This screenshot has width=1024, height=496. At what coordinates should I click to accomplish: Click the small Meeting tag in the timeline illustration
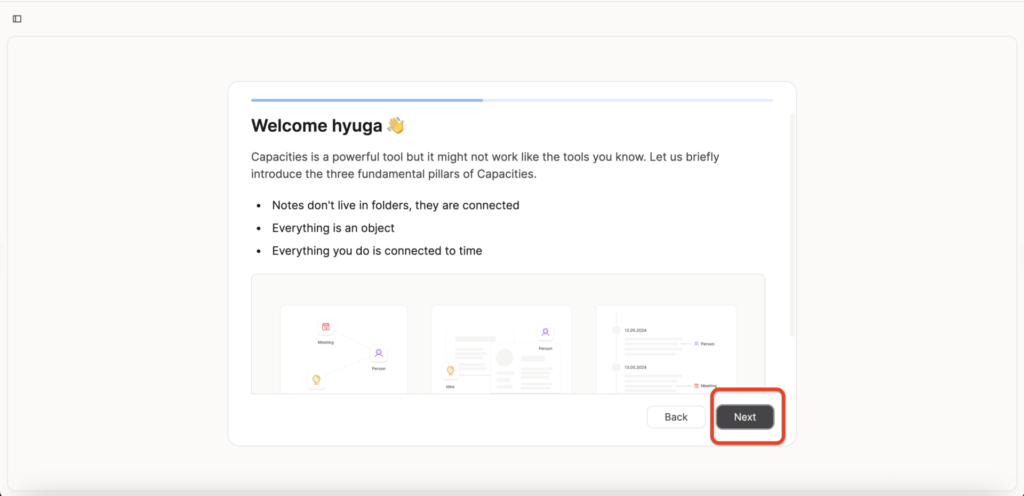coord(704,385)
